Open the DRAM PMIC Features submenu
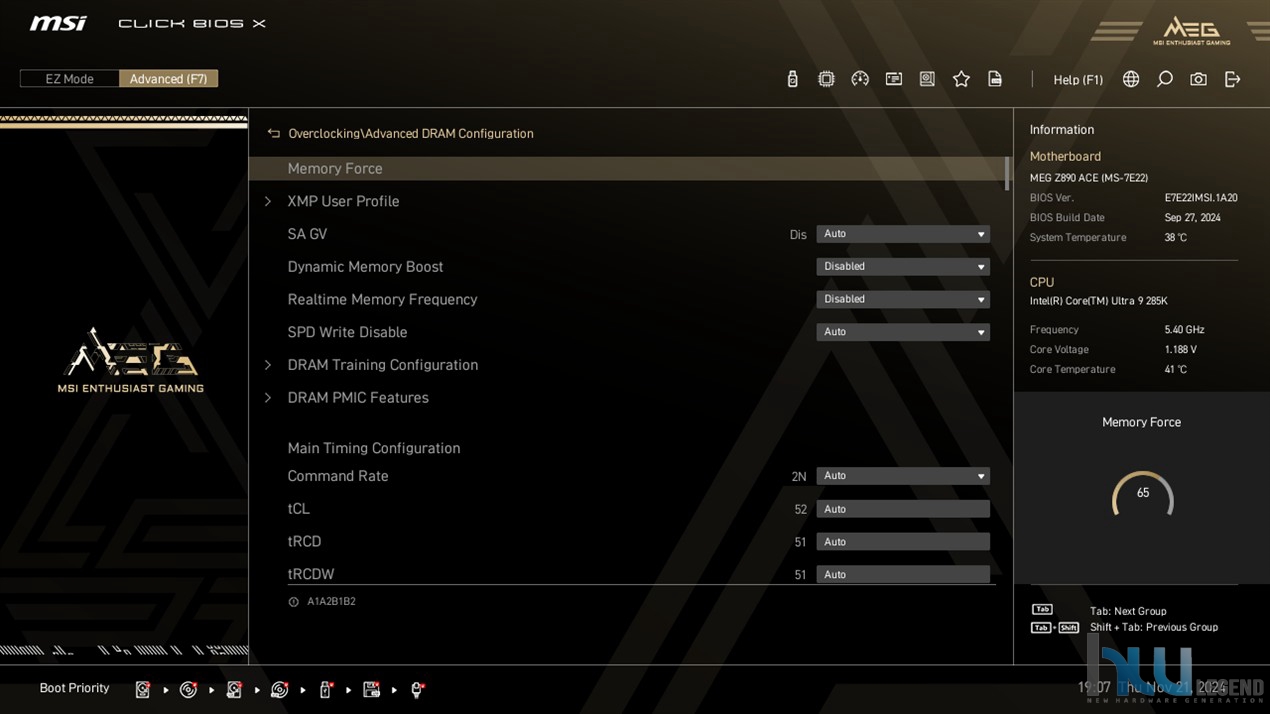 point(358,398)
